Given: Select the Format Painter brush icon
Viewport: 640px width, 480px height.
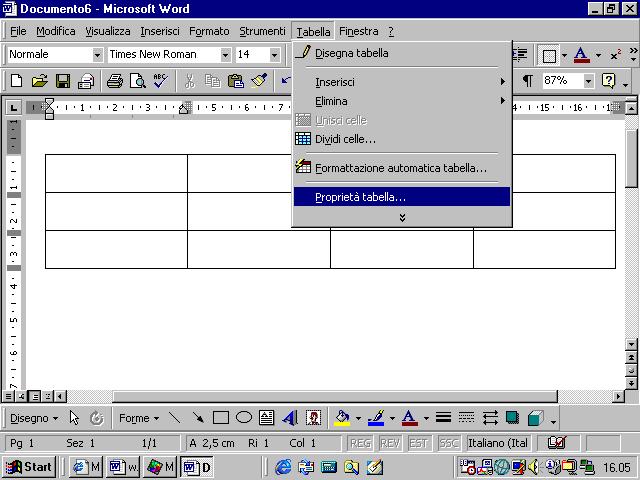Looking at the screenshot, I should pos(259,81).
